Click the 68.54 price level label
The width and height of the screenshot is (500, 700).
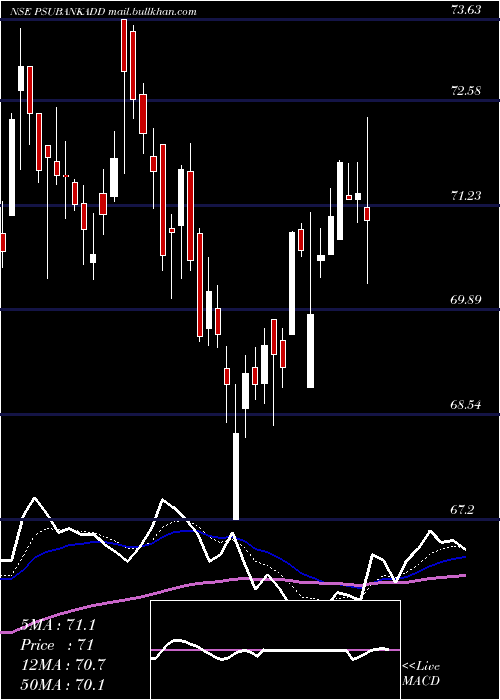click(x=466, y=405)
